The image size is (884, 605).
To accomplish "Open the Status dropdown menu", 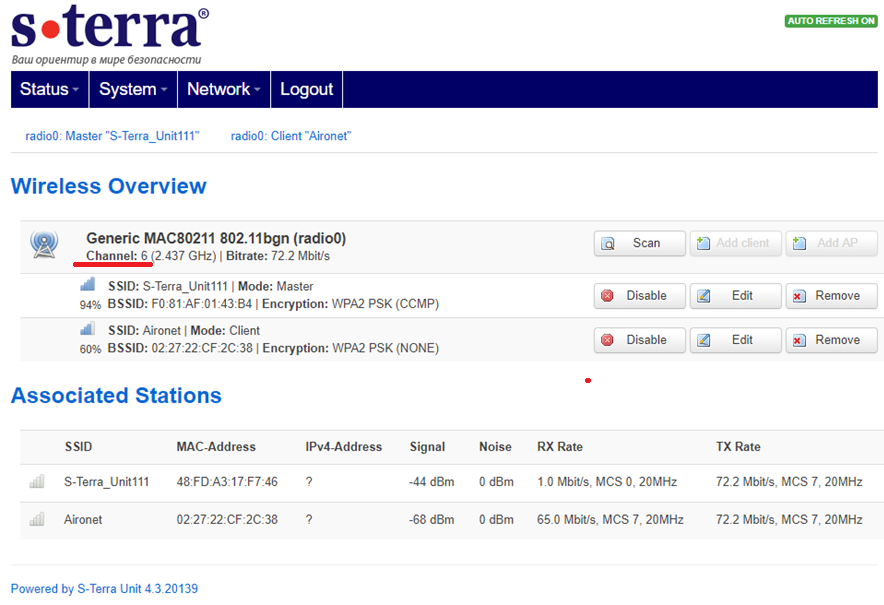I will (x=50, y=89).
